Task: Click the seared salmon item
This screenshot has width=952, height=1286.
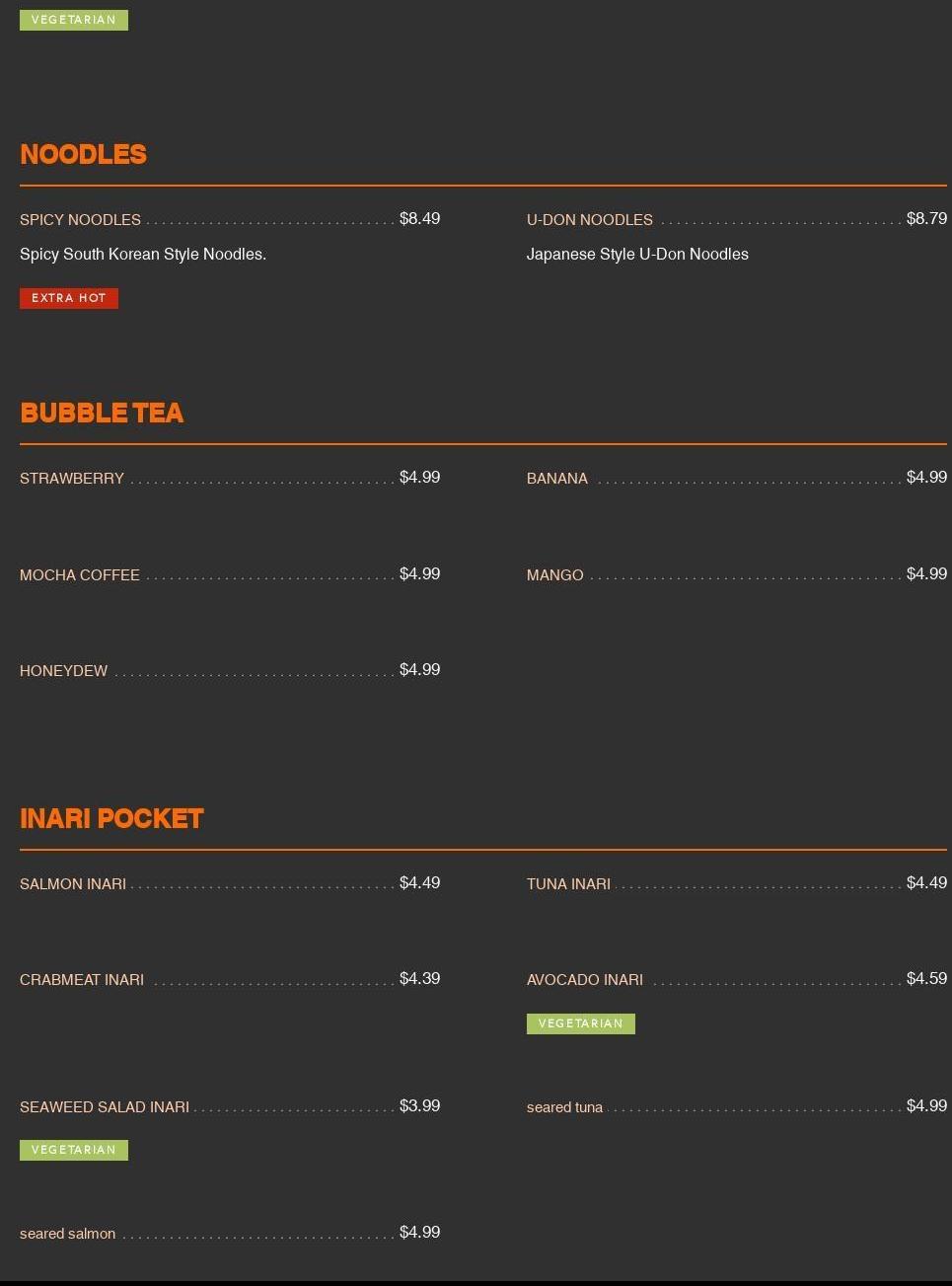Action: point(67,1234)
